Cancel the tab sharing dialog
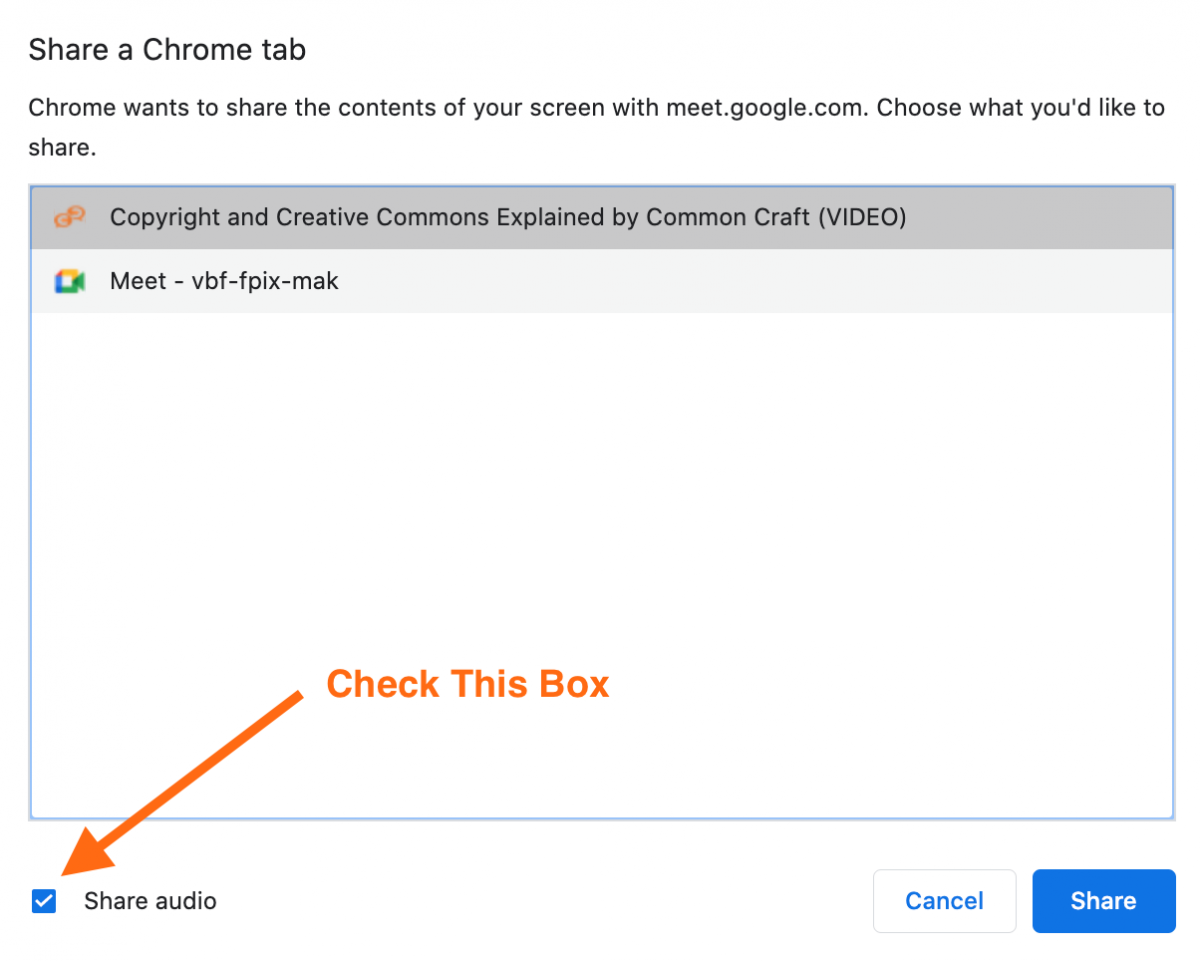 click(x=944, y=901)
